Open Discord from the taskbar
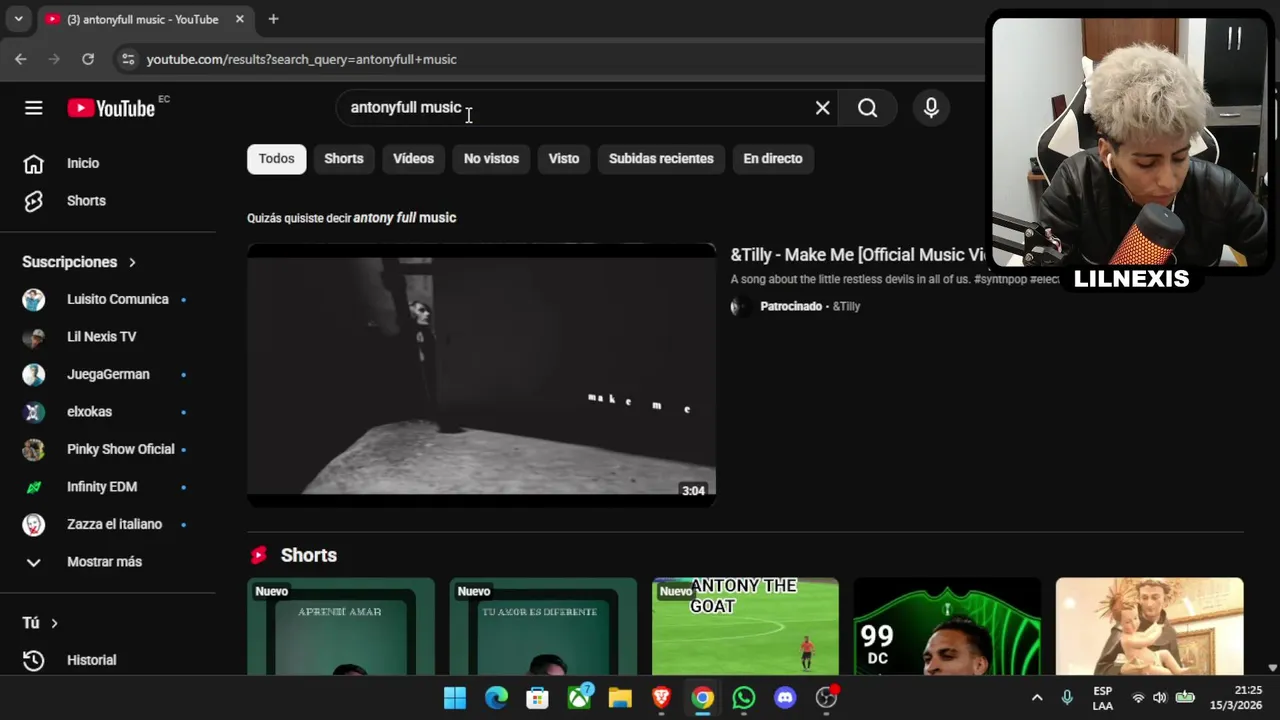Screen dimensions: 1280x720 point(785,698)
